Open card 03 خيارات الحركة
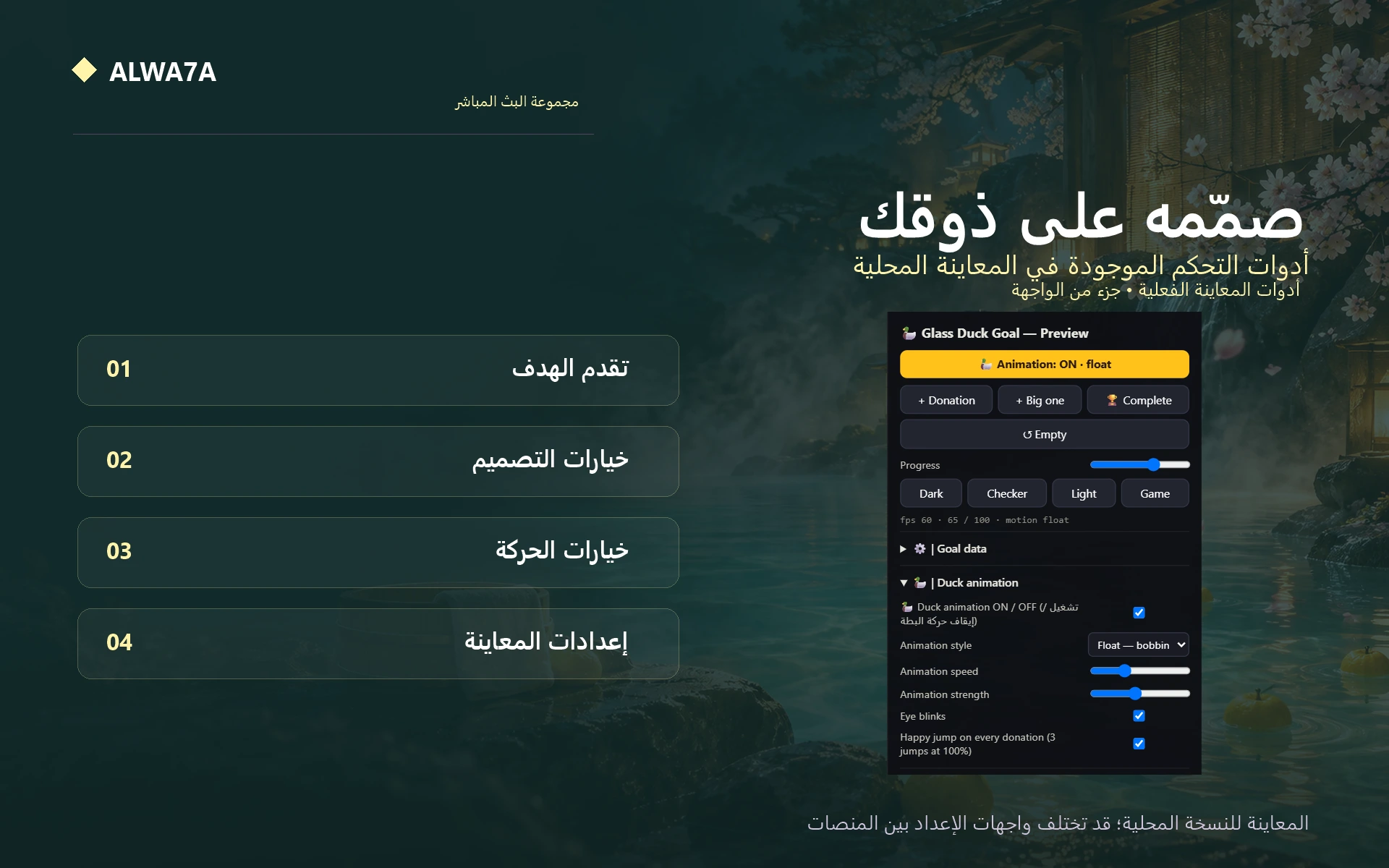Image resolution: width=1389 pixels, height=868 pixels. pos(378,553)
